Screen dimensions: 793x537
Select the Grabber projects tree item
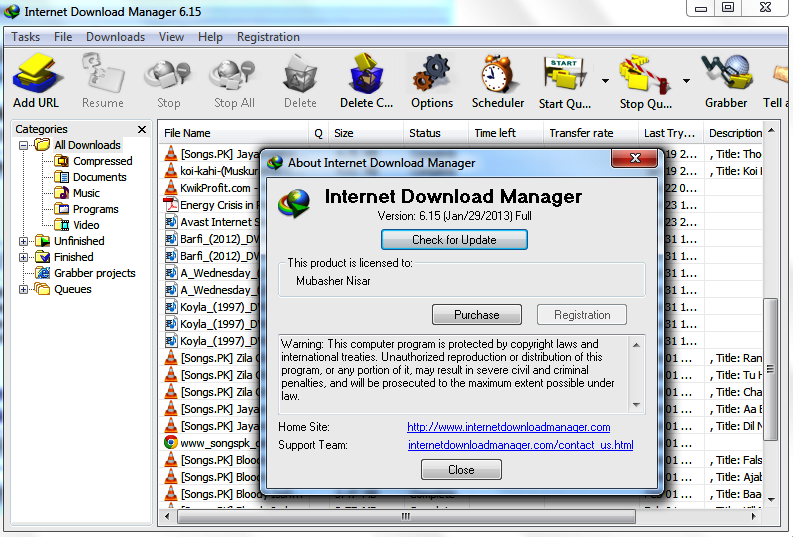pyautogui.click(x=95, y=273)
